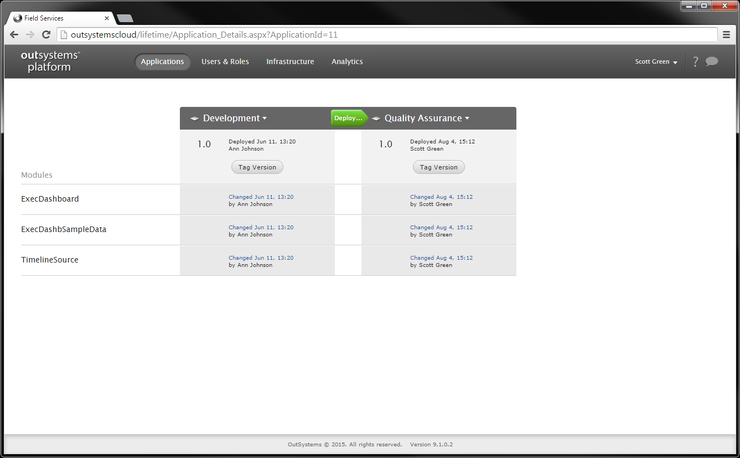
Task: Open the Infrastructure section
Action: (x=290, y=61)
